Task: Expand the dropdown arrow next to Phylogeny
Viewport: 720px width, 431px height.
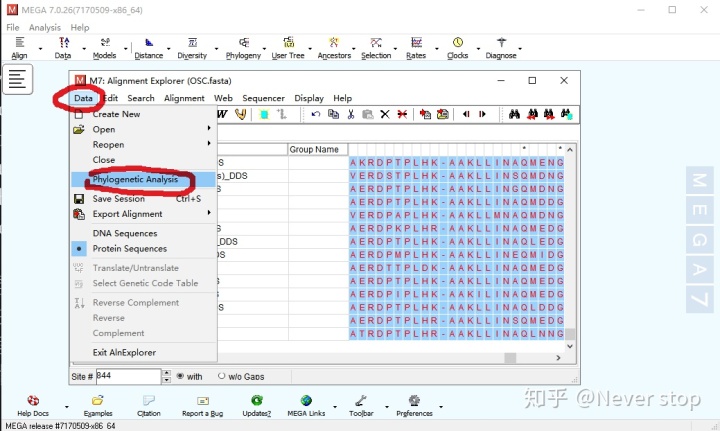Action: pyautogui.click(x=264, y=49)
